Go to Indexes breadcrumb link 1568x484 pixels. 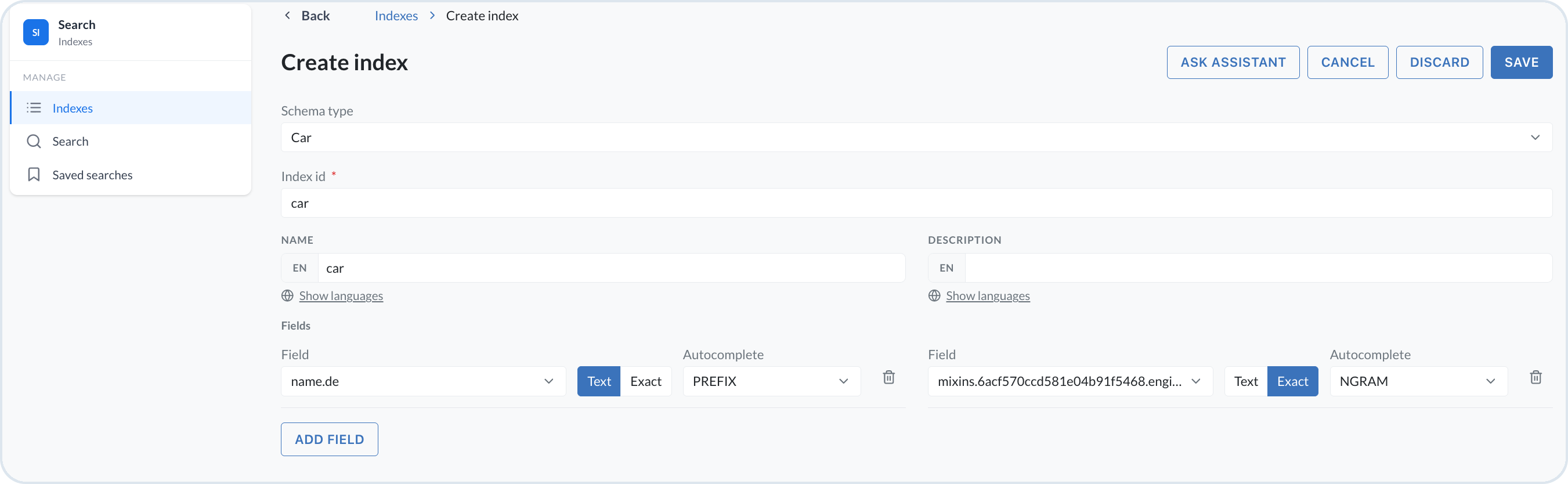click(396, 16)
